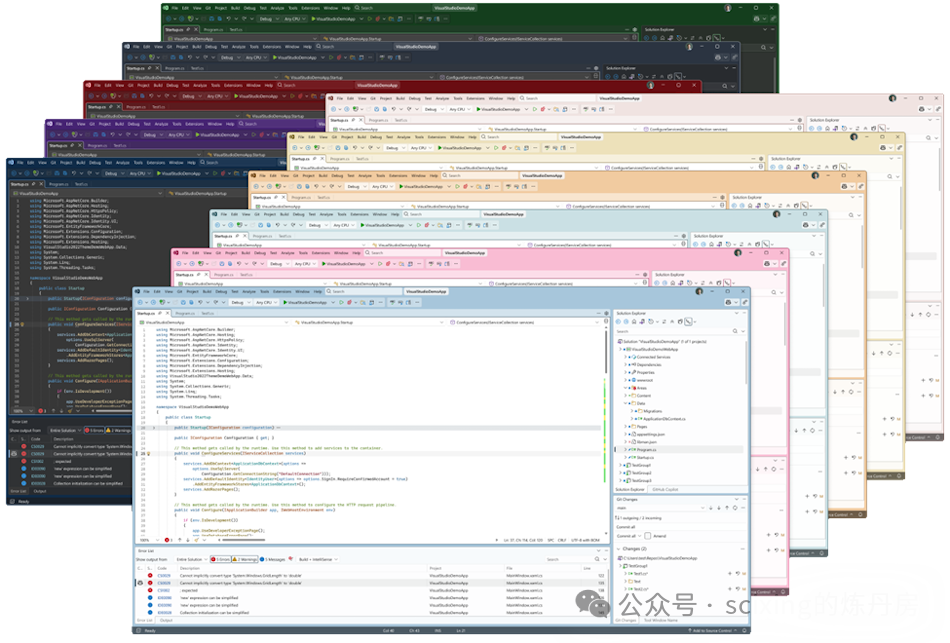Switch to the GitHub Copilot tab
The height and width of the screenshot is (643, 950).
665,489
